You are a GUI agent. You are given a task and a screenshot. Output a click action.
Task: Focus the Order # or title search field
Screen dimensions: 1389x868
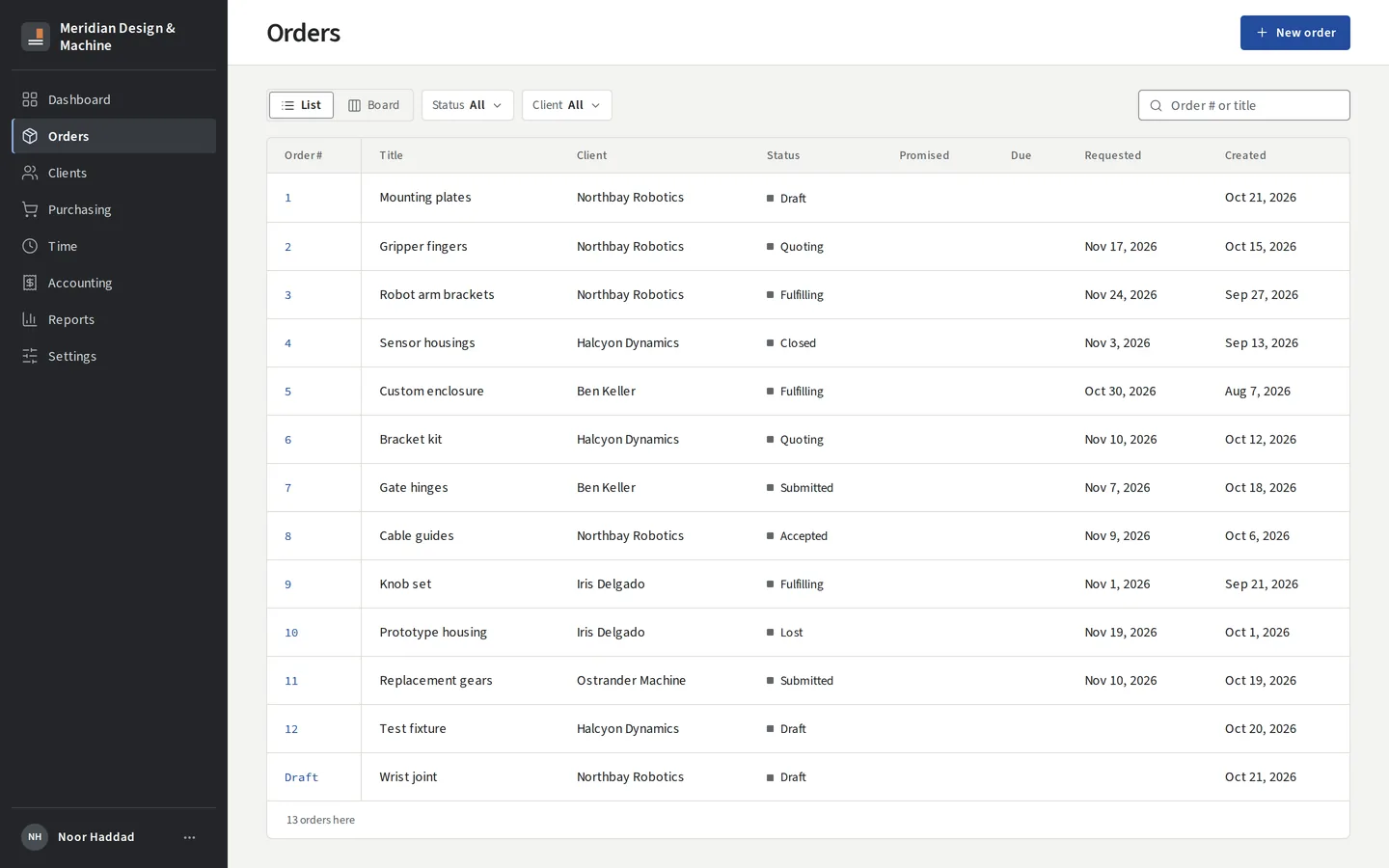click(x=1244, y=105)
